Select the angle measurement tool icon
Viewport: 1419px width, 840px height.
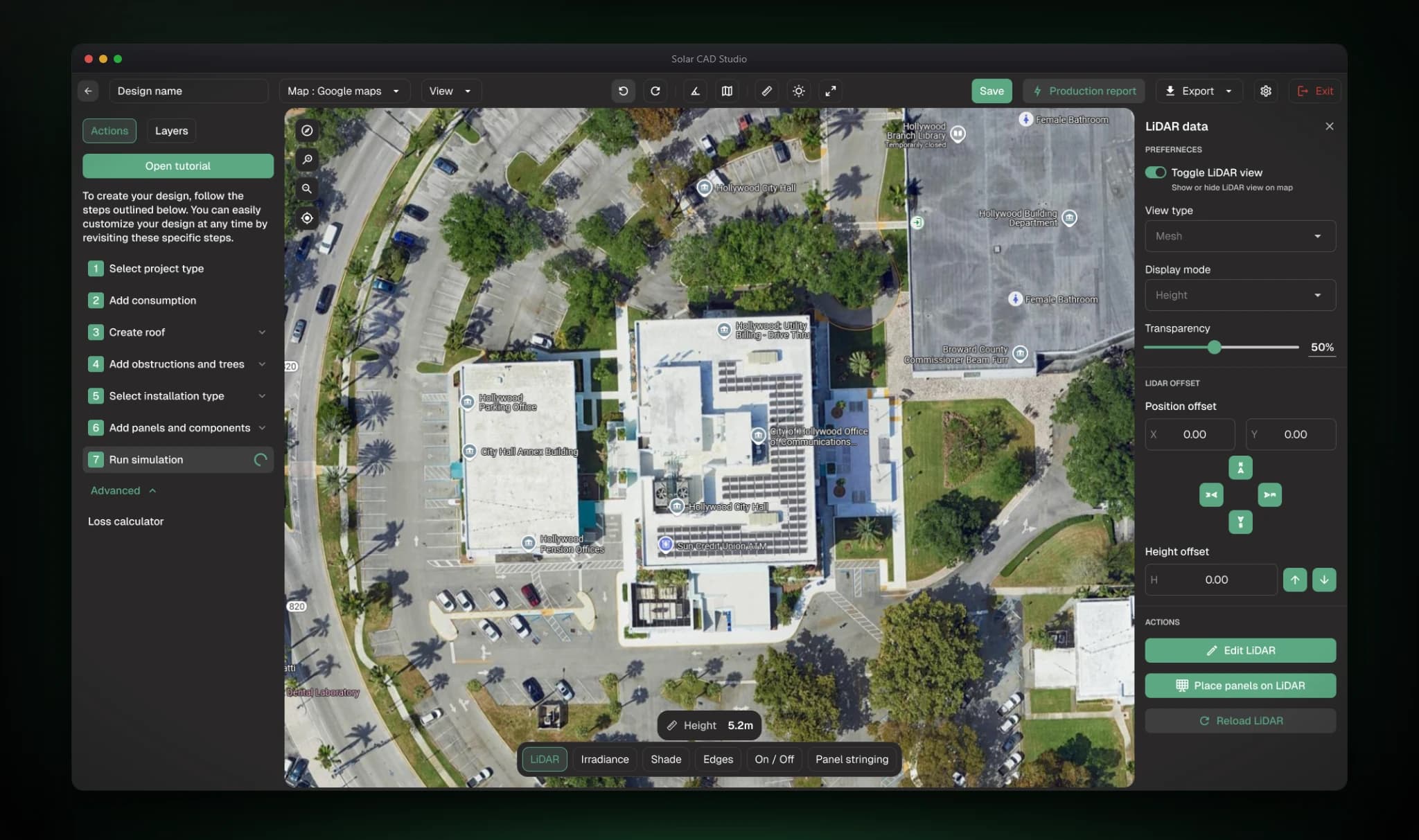click(695, 91)
